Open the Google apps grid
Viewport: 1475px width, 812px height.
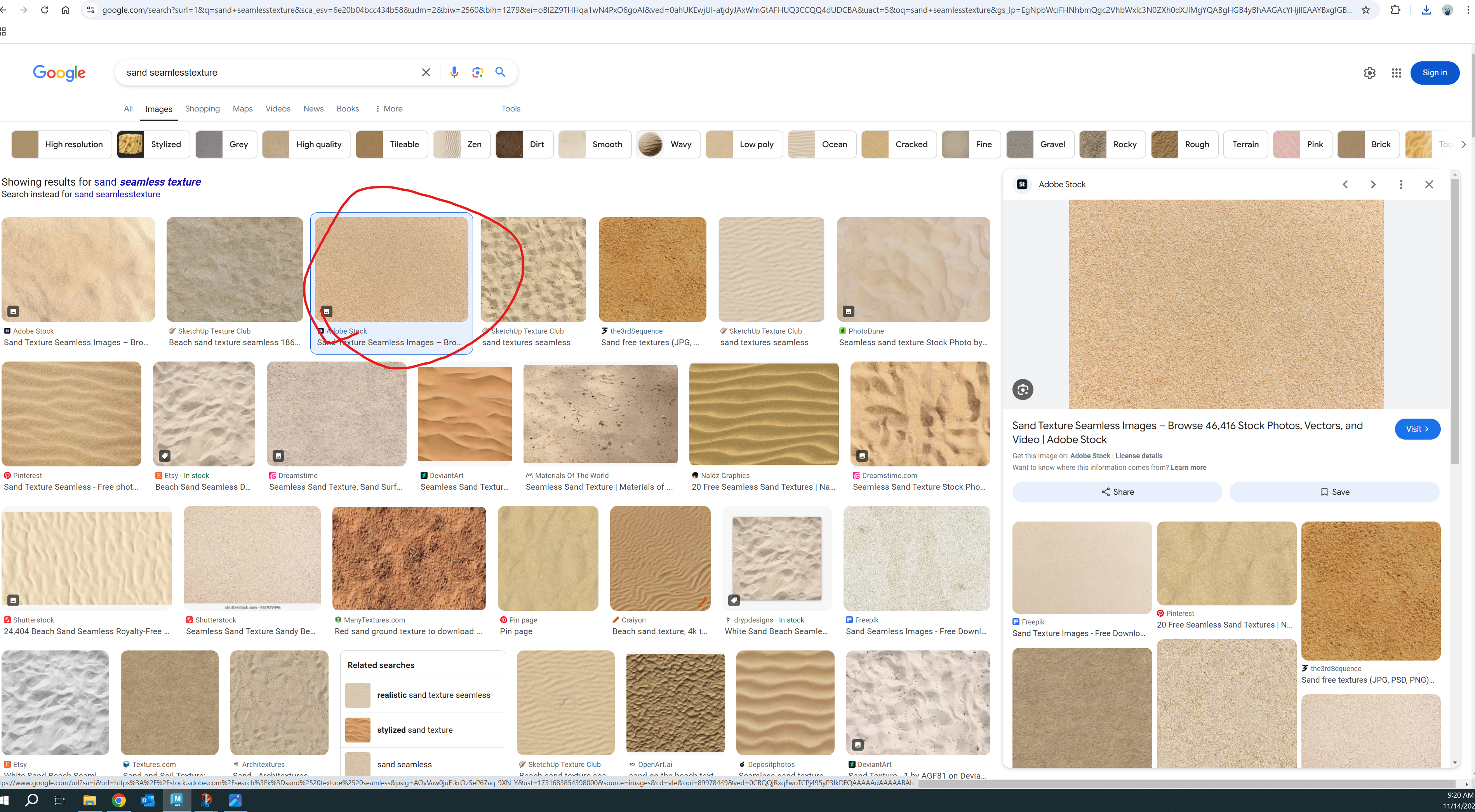tap(1397, 73)
